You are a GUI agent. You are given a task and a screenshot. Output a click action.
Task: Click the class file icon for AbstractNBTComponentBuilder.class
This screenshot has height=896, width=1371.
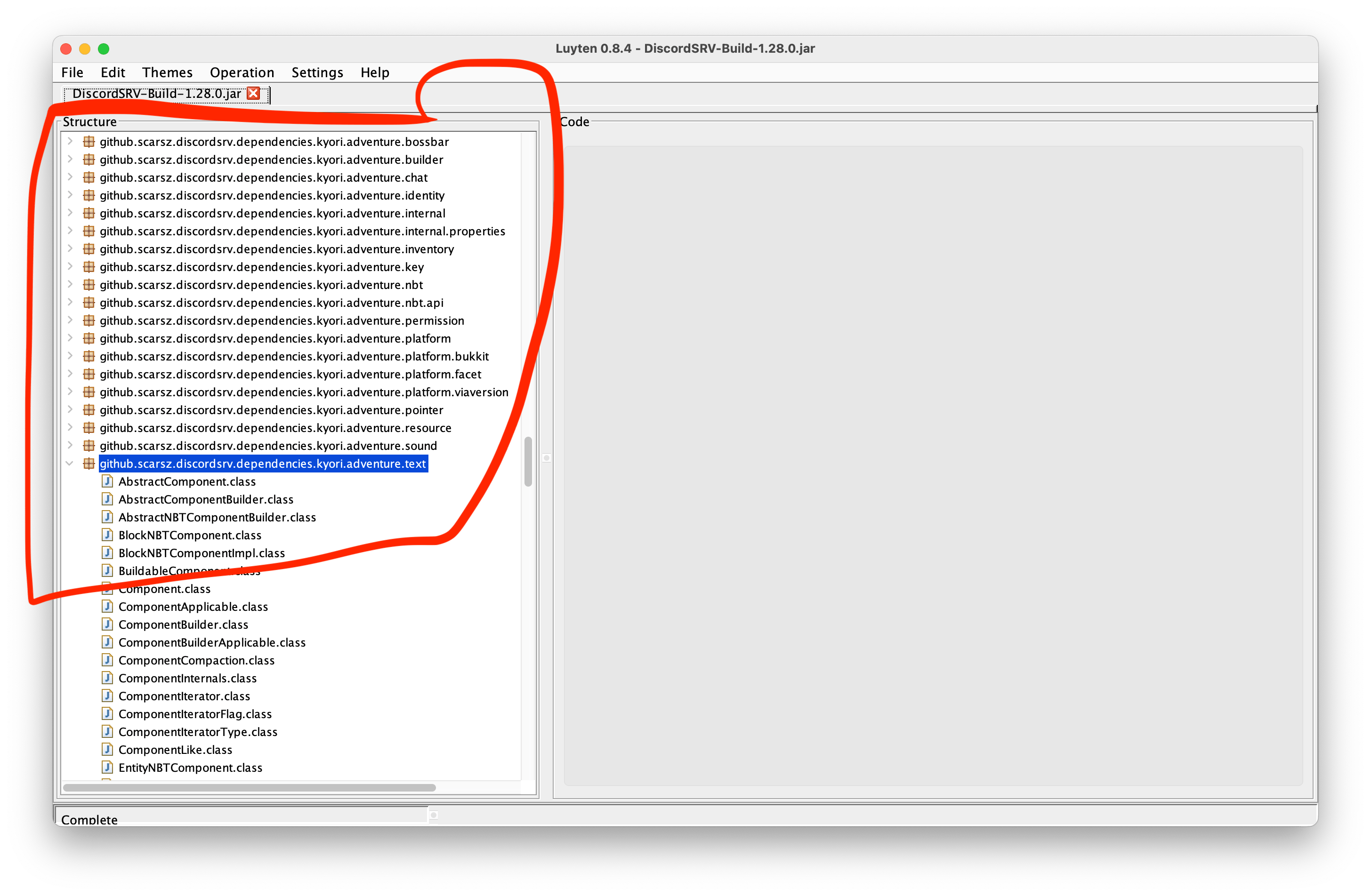pyautogui.click(x=107, y=517)
